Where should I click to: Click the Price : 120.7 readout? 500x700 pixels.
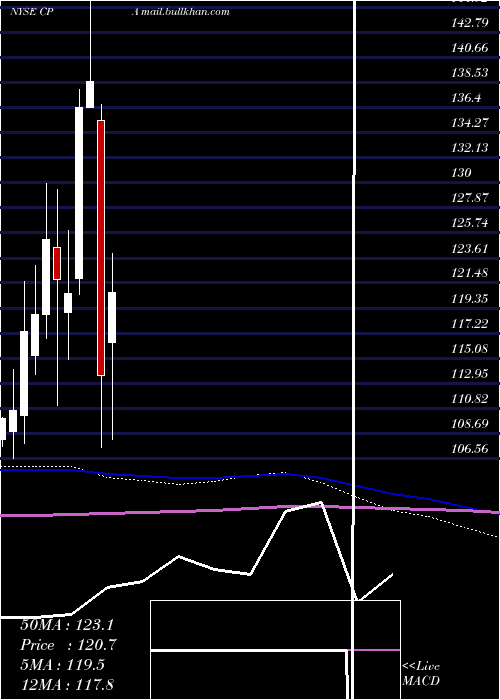click(69, 645)
